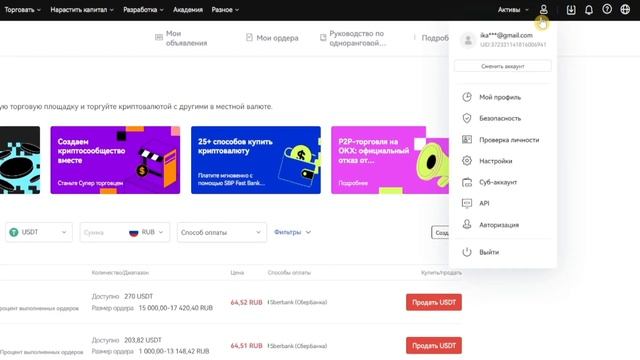Click the order range 15 000,00-17 420,40 RUB
Image resolution: width=640 pixels, height=360 pixels.
point(176,308)
